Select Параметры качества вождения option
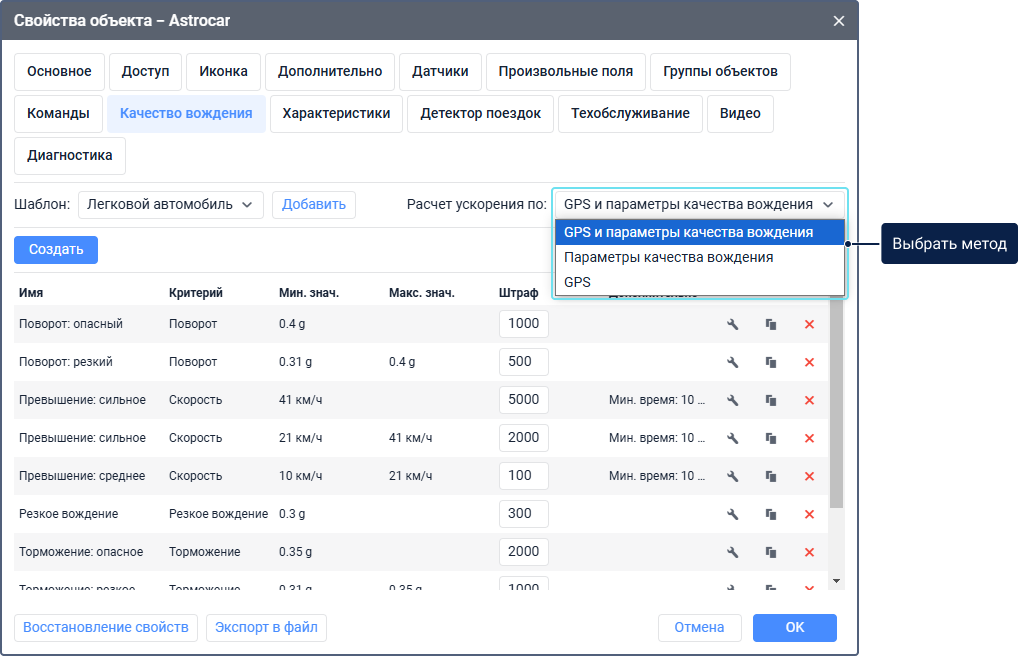The width and height of the screenshot is (1020, 656). [x=668, y=257]
